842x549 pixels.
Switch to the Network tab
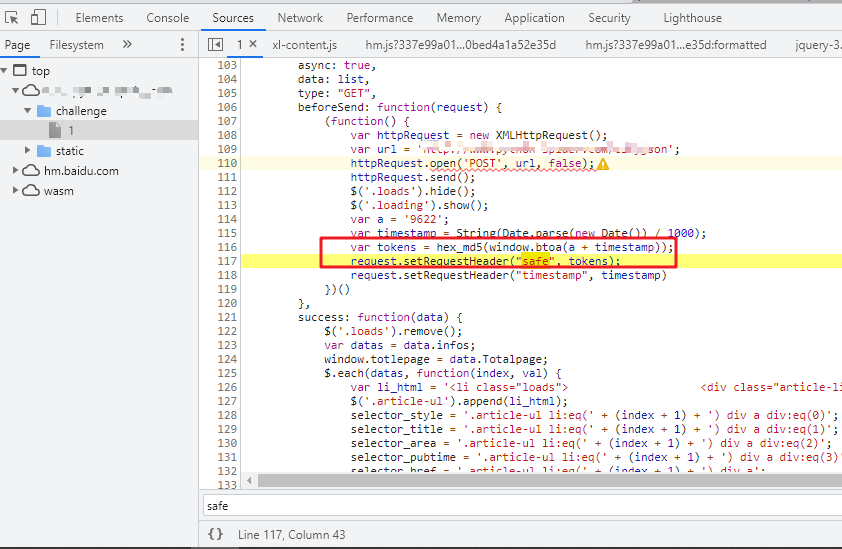click(300, 18)
